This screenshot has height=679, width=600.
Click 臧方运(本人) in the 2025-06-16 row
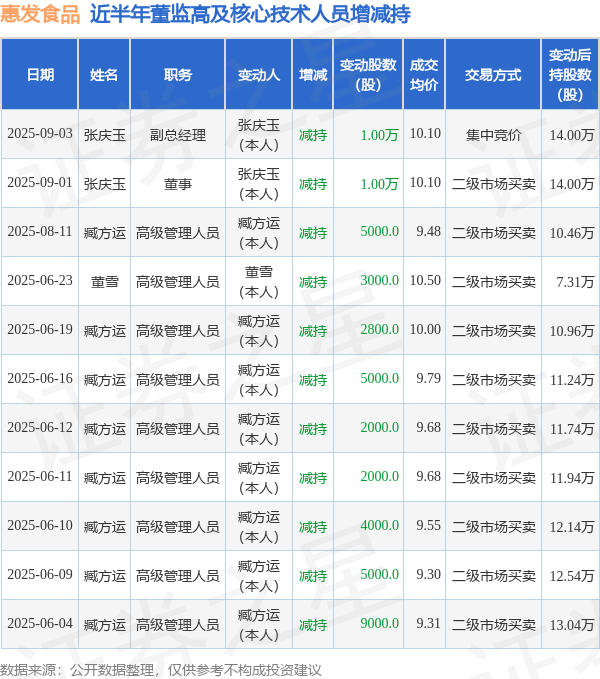[x=259, y=380]
